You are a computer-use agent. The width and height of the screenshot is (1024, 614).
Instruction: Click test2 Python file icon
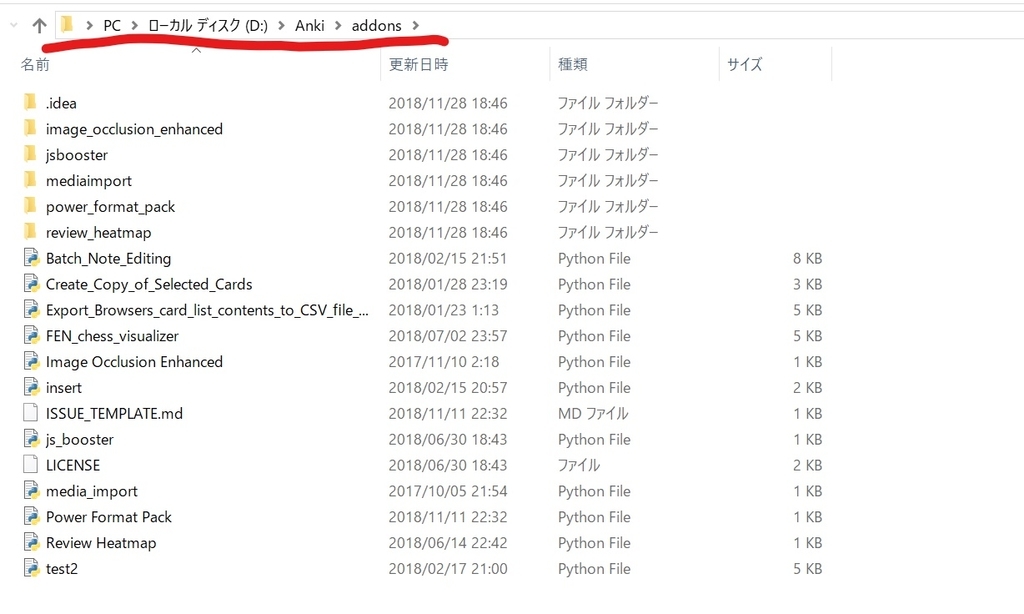pos(31,568)
